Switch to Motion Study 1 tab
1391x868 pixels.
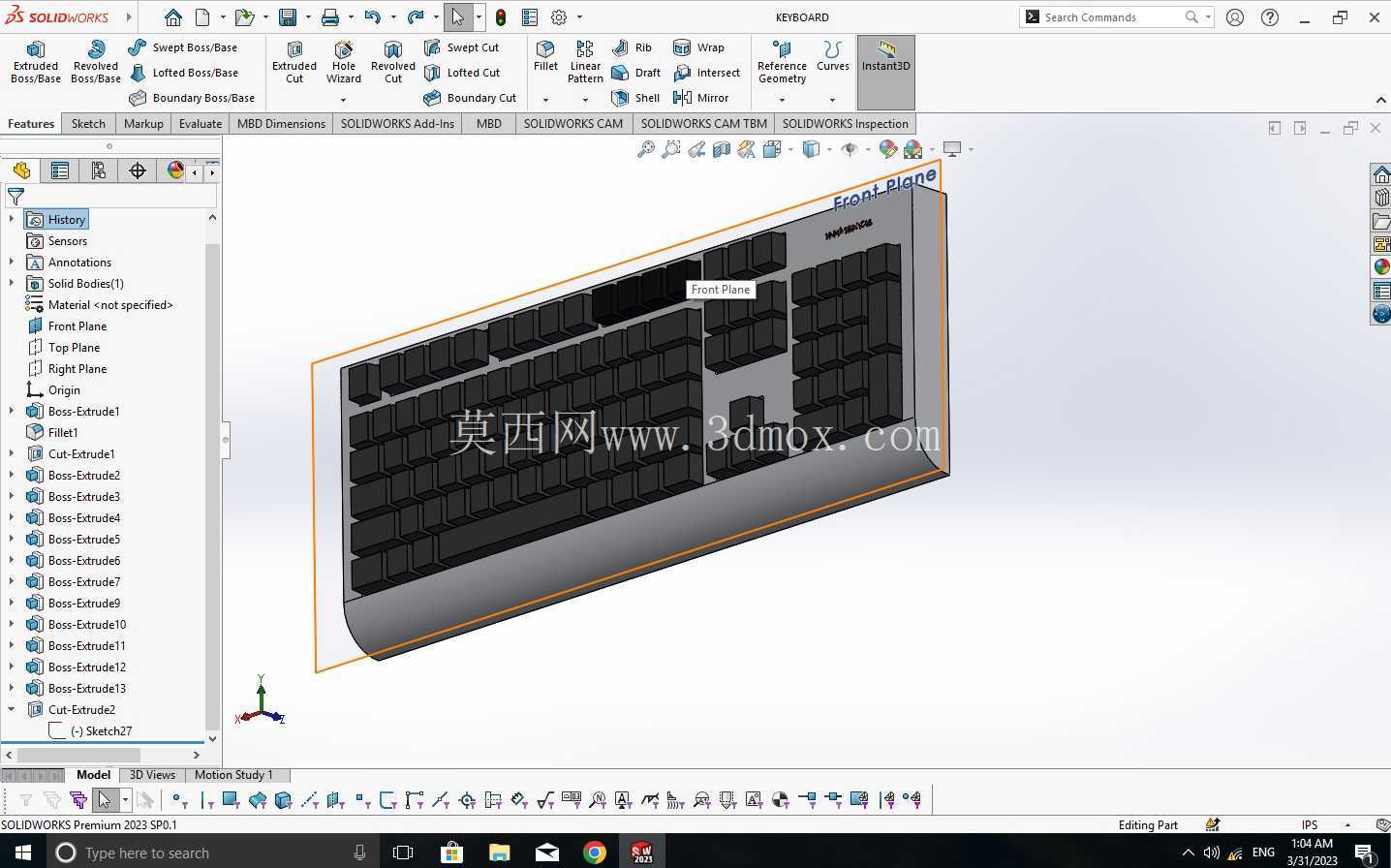[233, 775]
